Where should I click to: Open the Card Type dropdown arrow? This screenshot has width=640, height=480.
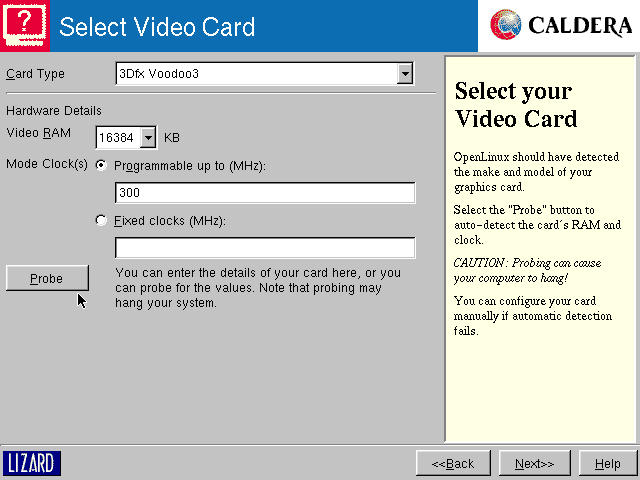[x=404, y=73]
